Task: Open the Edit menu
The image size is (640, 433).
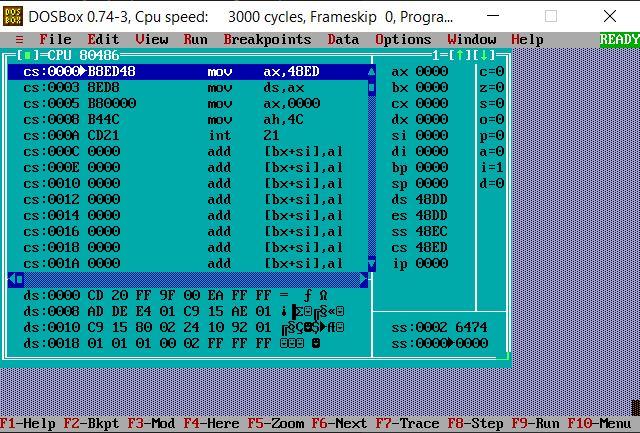Action: point(103,40)
